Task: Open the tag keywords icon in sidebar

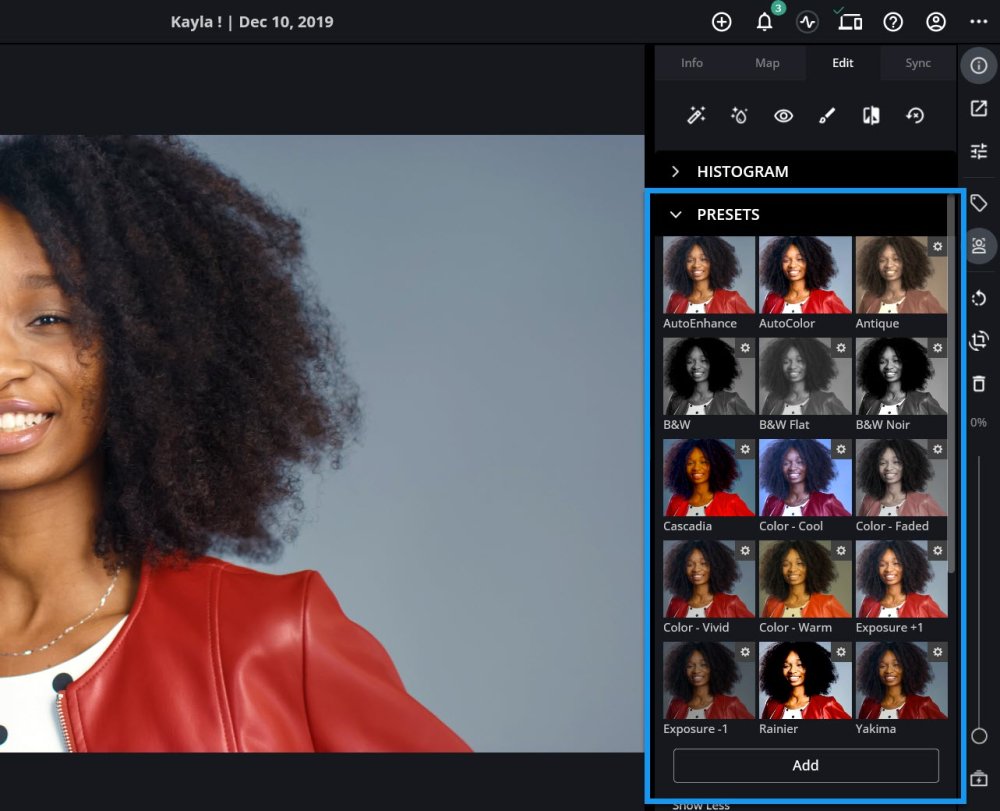Action: tap(979, 204)
